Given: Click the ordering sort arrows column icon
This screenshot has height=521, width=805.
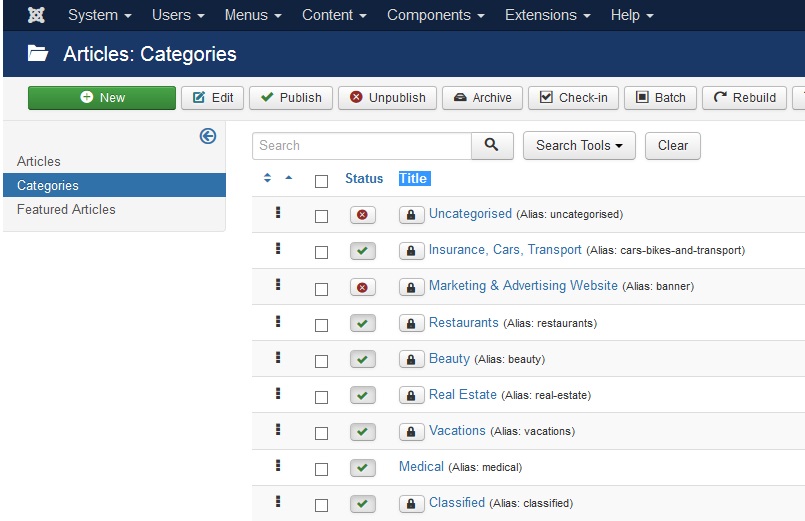Looking at the screenshot, I should click(268, 179).
